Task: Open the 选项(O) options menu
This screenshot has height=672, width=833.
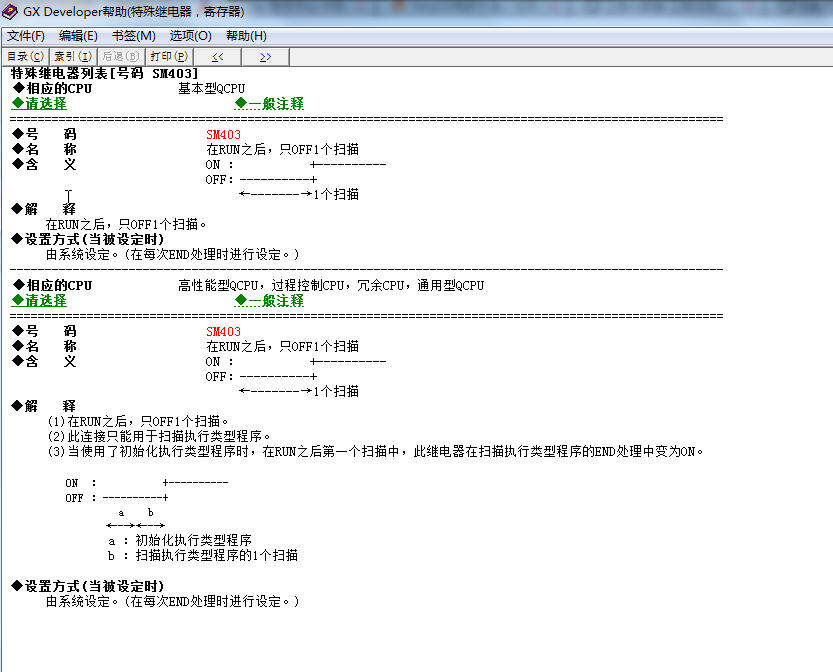Action: 190,36
